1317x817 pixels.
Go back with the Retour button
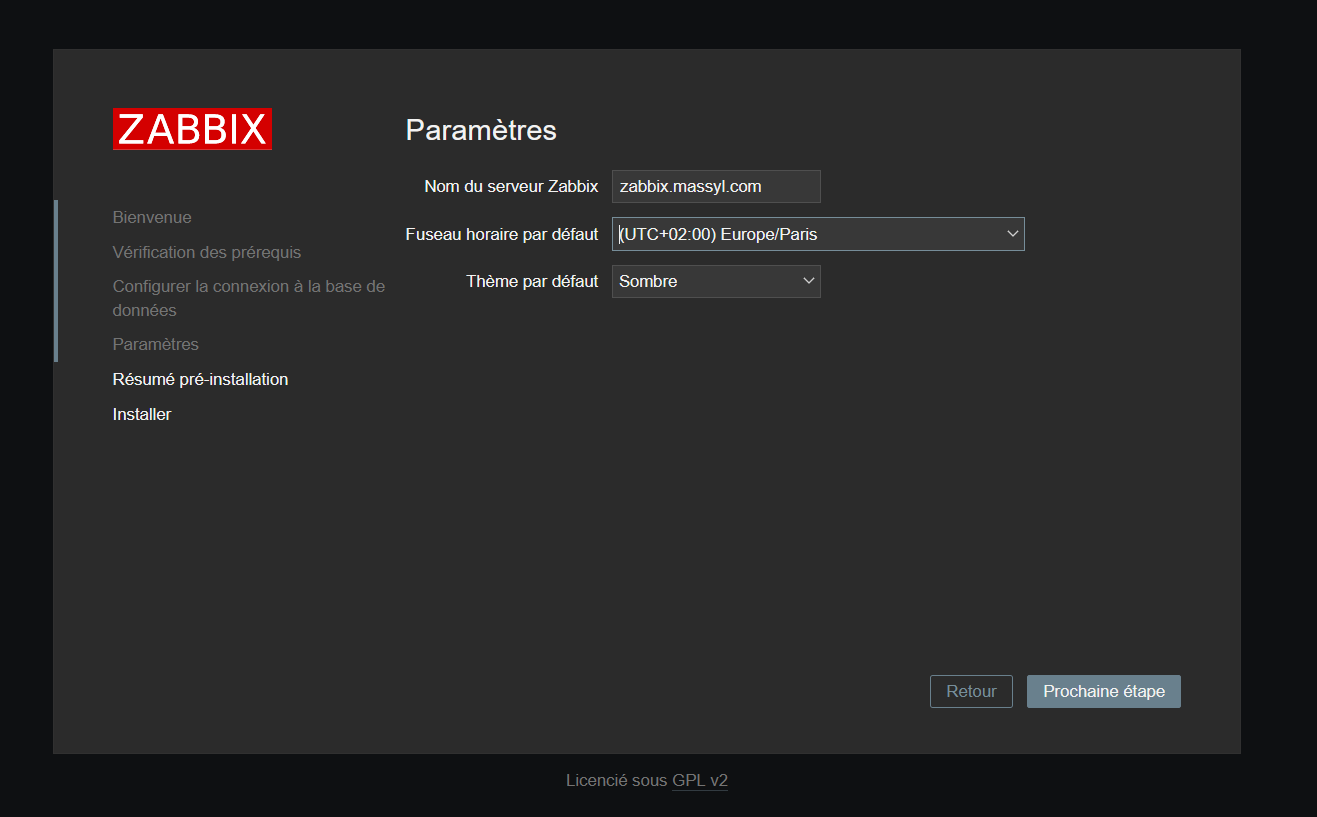coord(971,691)
